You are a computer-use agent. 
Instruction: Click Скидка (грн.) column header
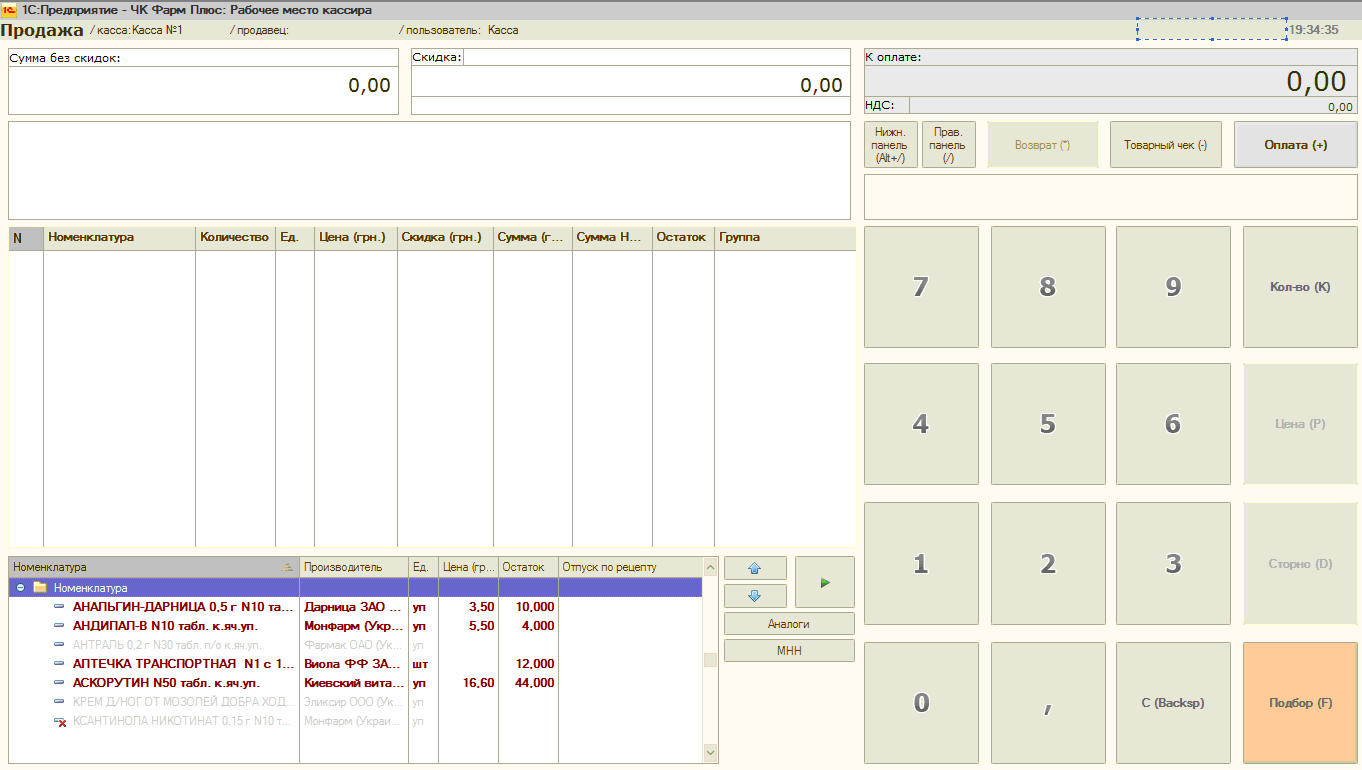point(445,238)
